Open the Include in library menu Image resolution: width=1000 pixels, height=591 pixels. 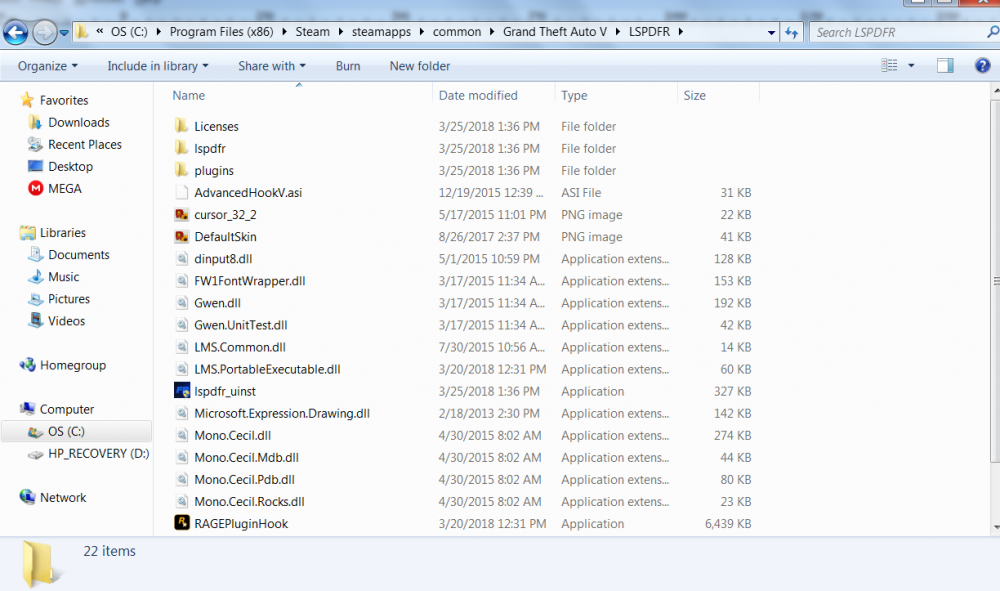(158, 66)
